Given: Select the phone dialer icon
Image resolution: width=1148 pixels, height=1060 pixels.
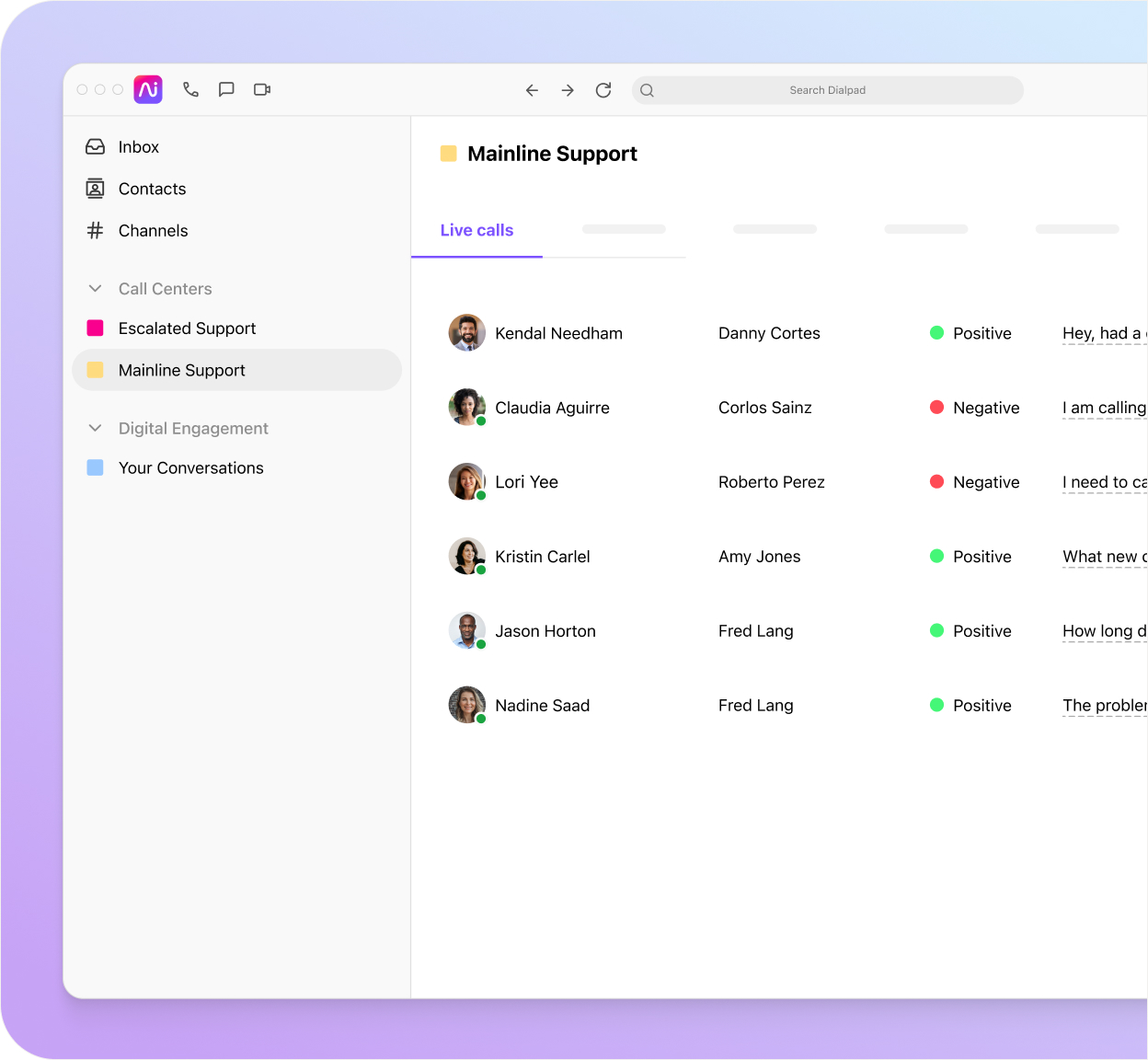Looking at the screenshot, I should click(190, 89).
